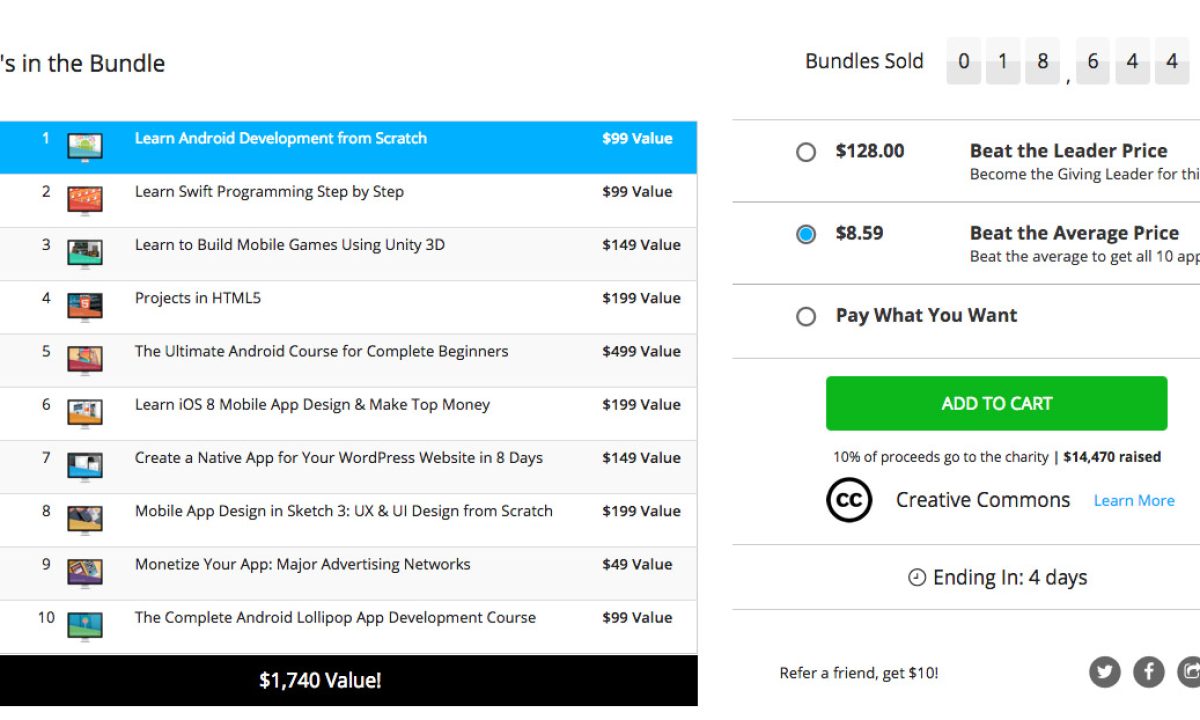Click the Creative Commons logo icon
Viewport: 1200px width, 720px height.
[849, 500]
